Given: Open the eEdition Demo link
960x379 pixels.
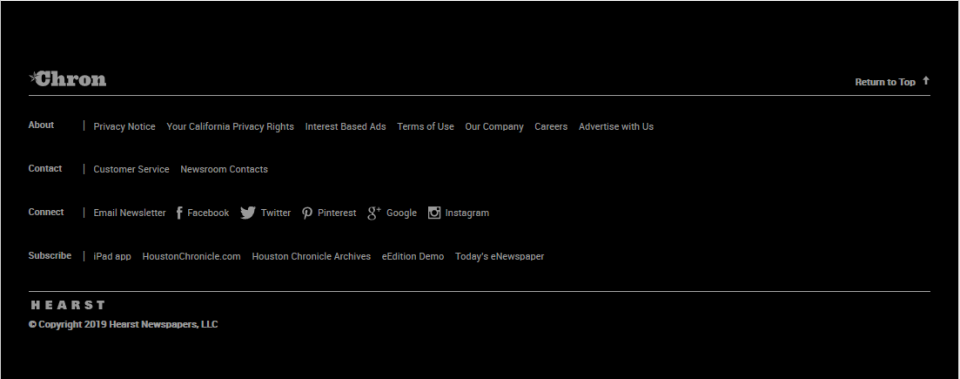Looking at the screenshot, I should coord(413,257).
